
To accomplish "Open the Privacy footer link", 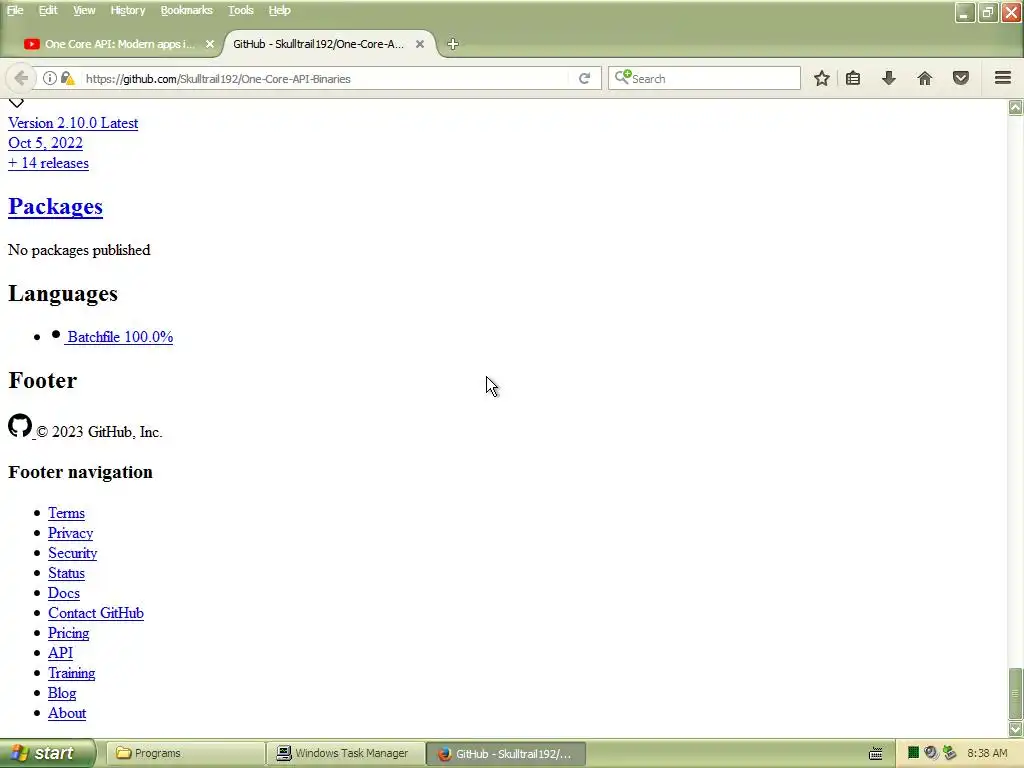I will tap(71, 534).
